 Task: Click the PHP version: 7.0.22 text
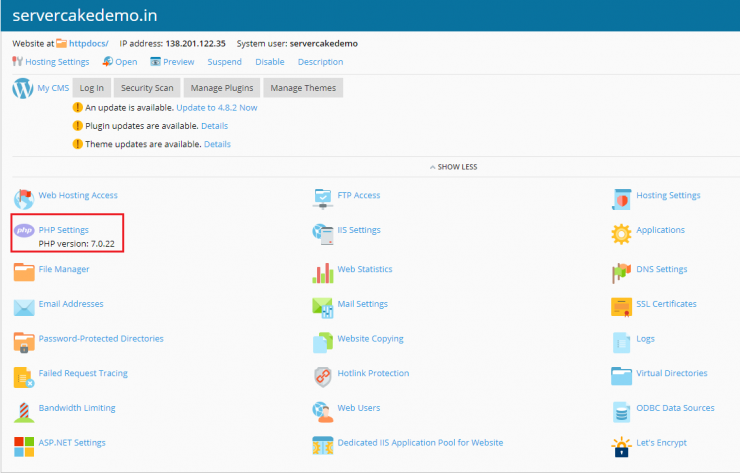[x=76, y=244]
